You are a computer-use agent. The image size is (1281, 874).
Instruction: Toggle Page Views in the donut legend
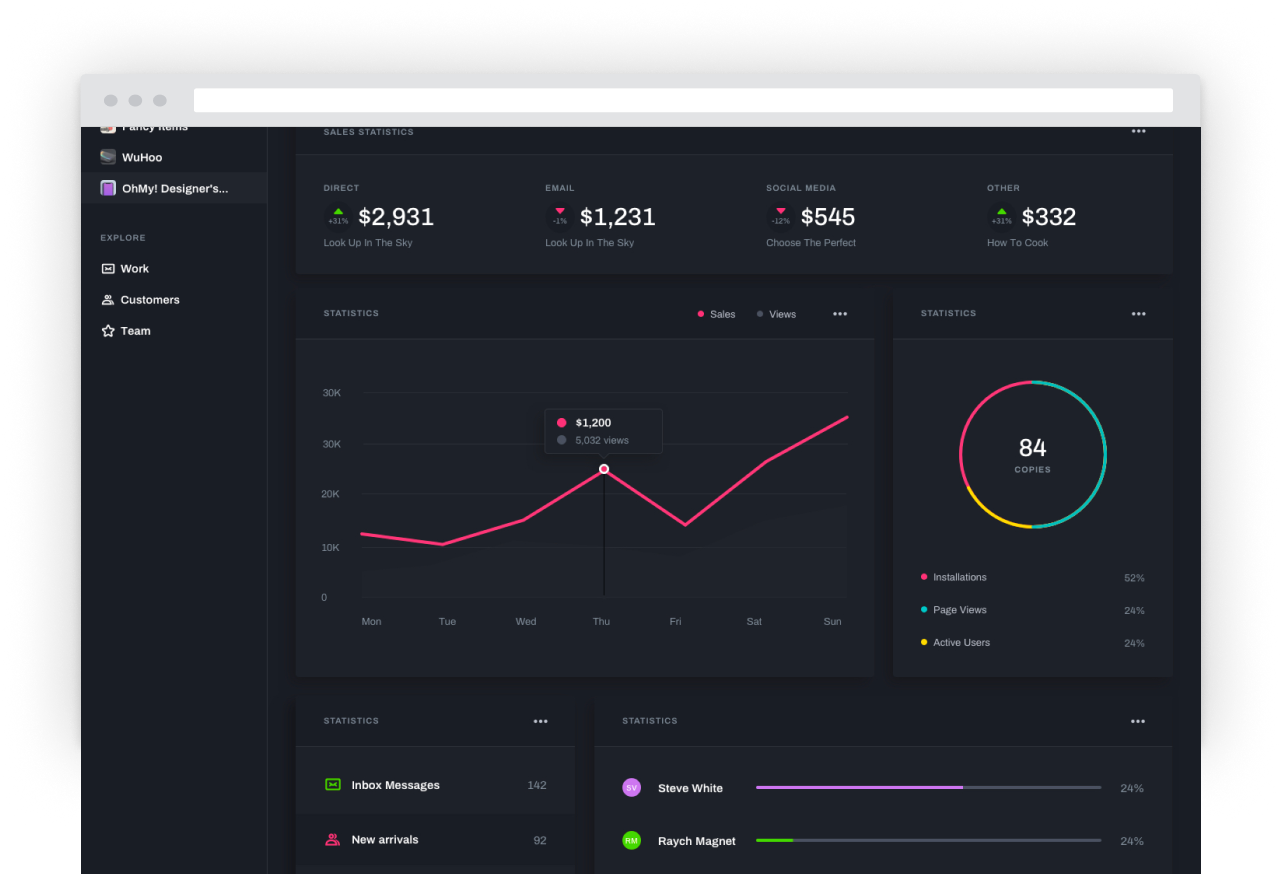pos(954,610)
